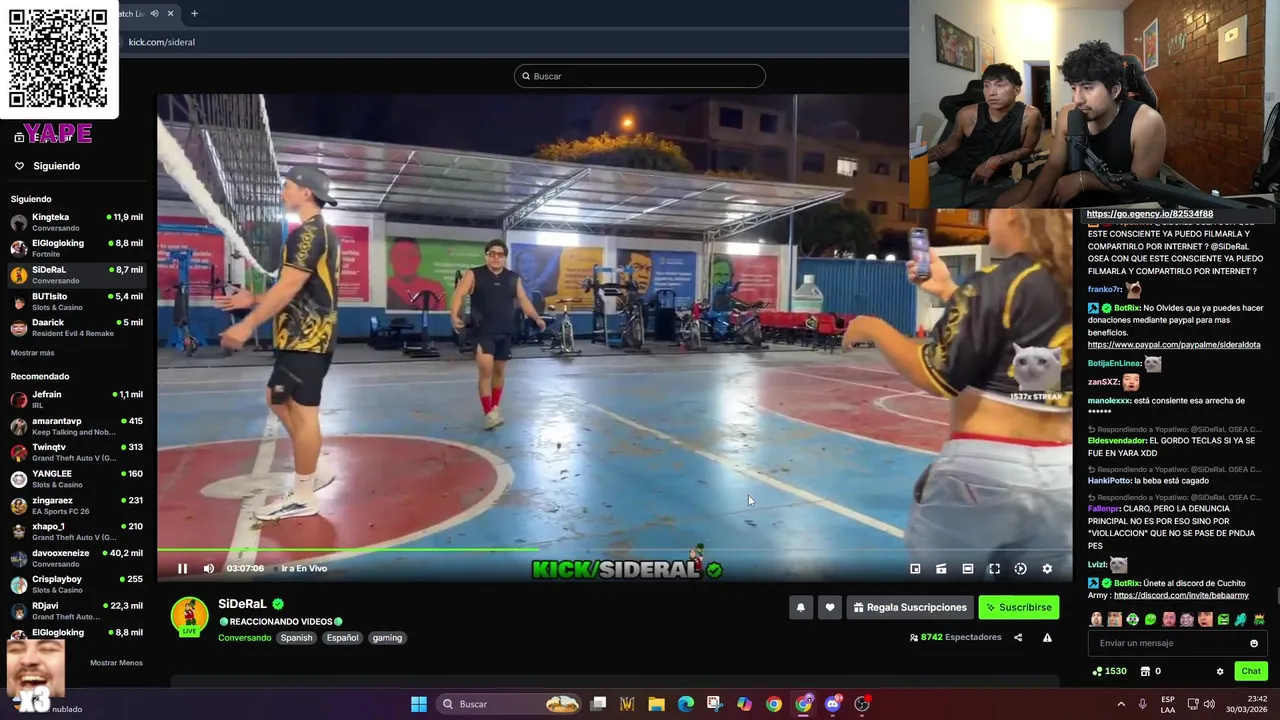Open the Windows Start menu
The width and height of the screenshot is (1280, 720).
click(x=419, y=704)
